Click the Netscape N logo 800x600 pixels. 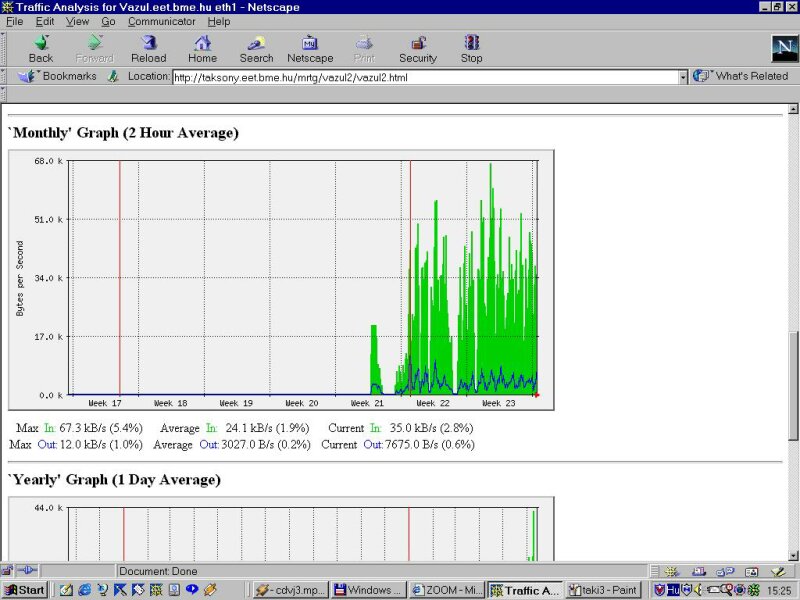pos(783,48)
